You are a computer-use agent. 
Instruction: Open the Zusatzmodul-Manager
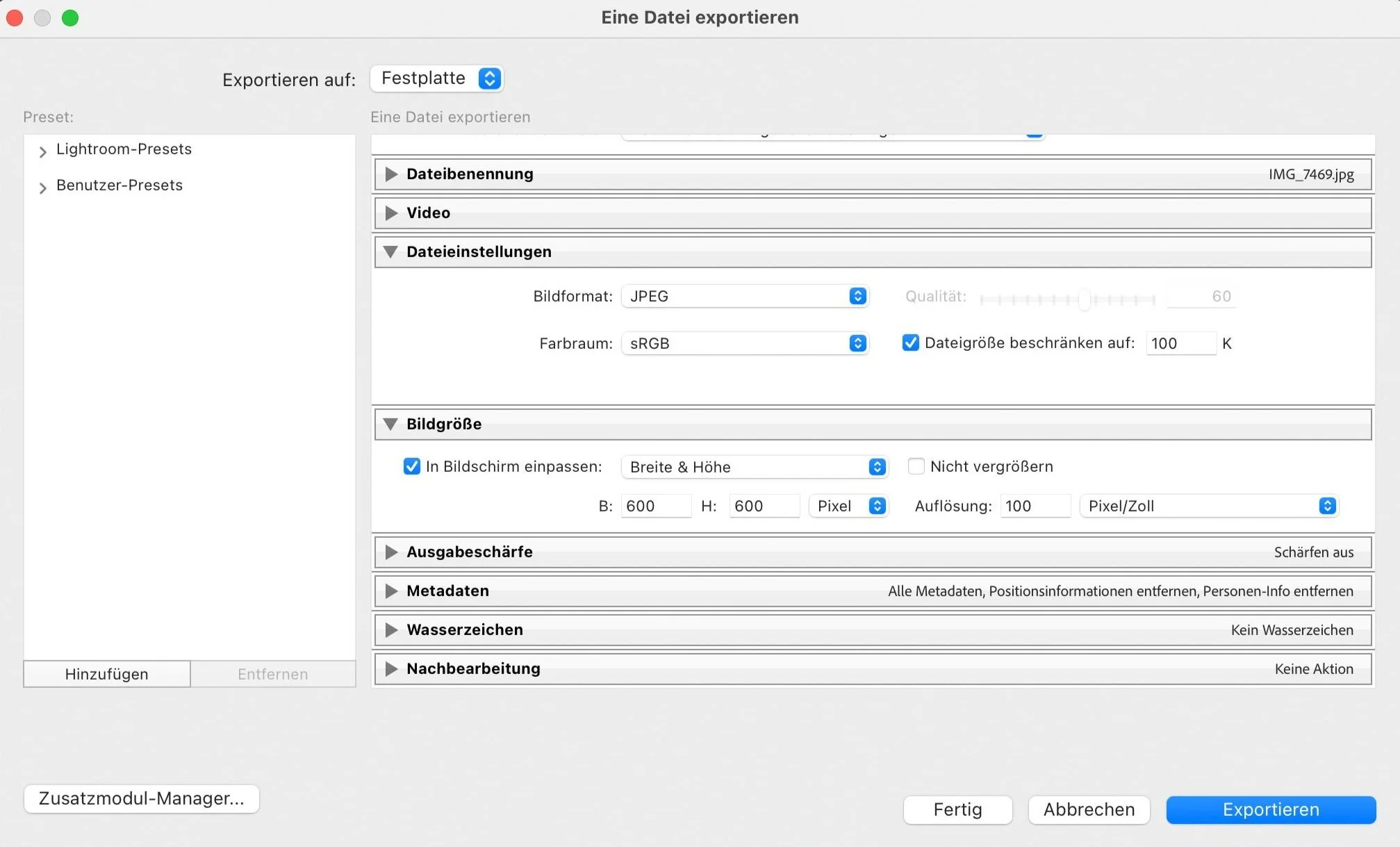tap(142, 798)
